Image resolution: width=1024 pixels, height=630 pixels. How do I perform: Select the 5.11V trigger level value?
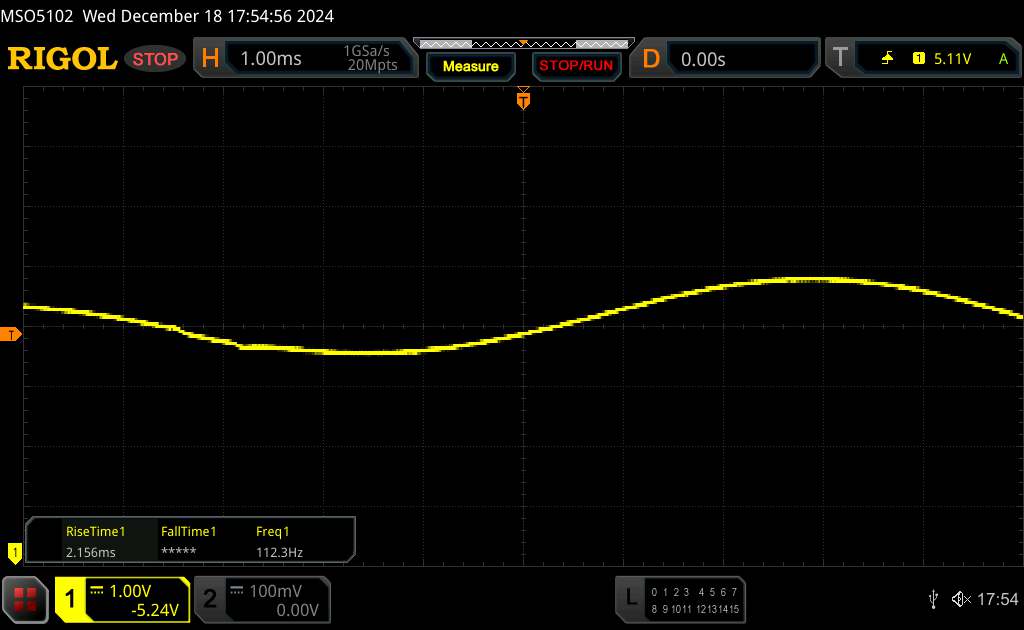tap(952, 59)
